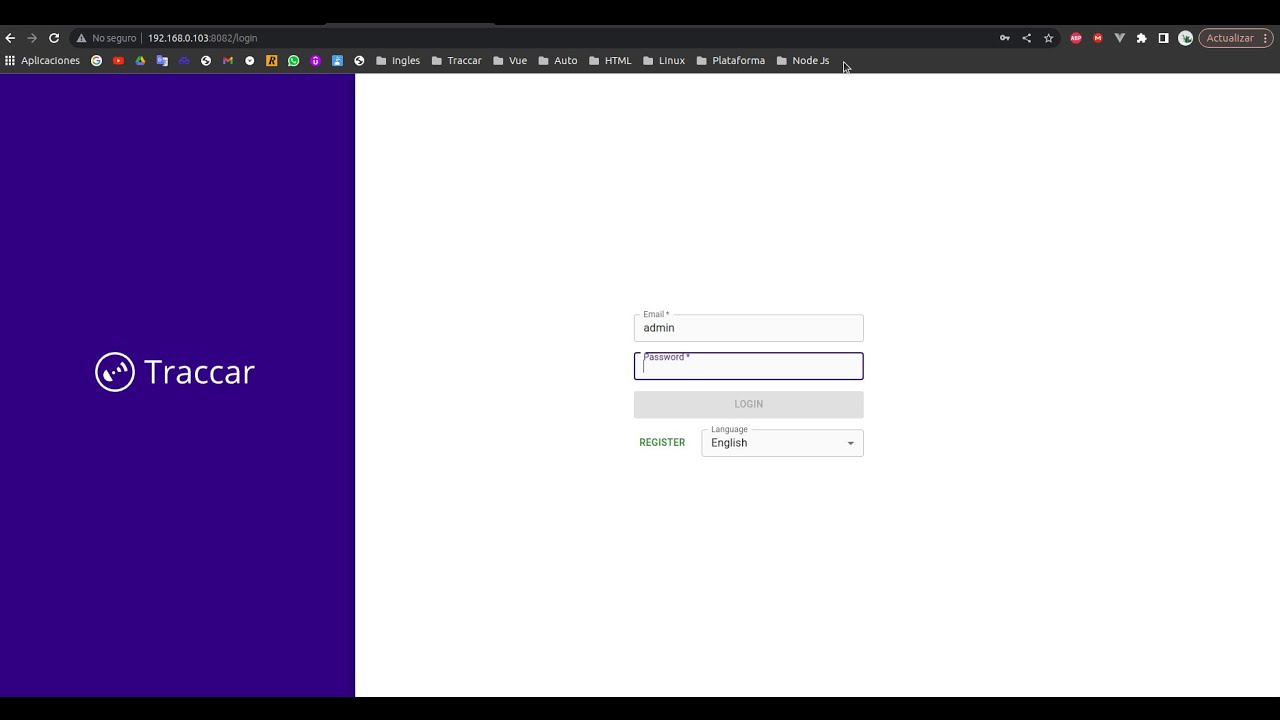Expand the Vue bookmarks folder
The height and width of the screenshot is (720, 1280).
(510, 61)
